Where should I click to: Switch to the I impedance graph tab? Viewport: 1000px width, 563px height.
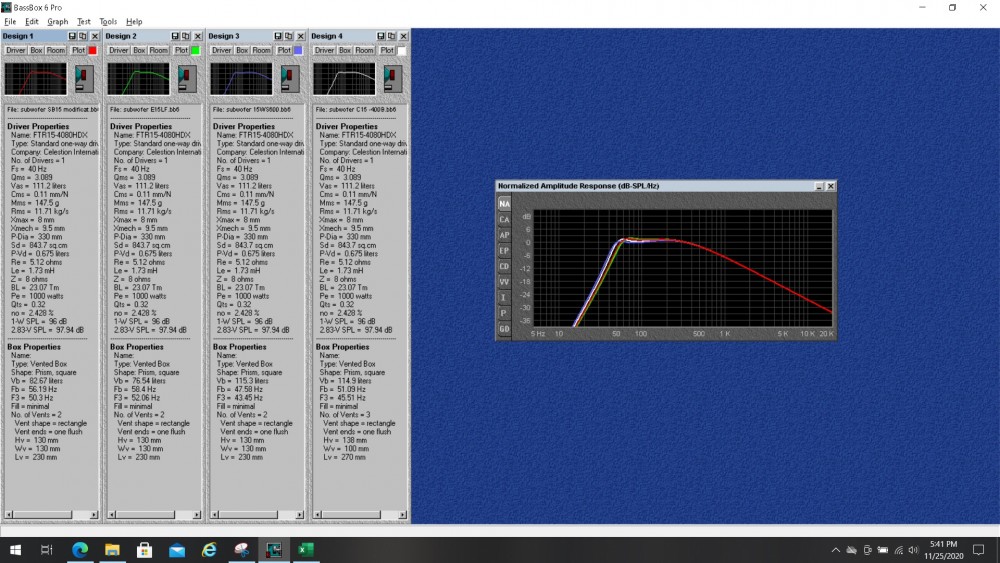(x=504, y=298)
